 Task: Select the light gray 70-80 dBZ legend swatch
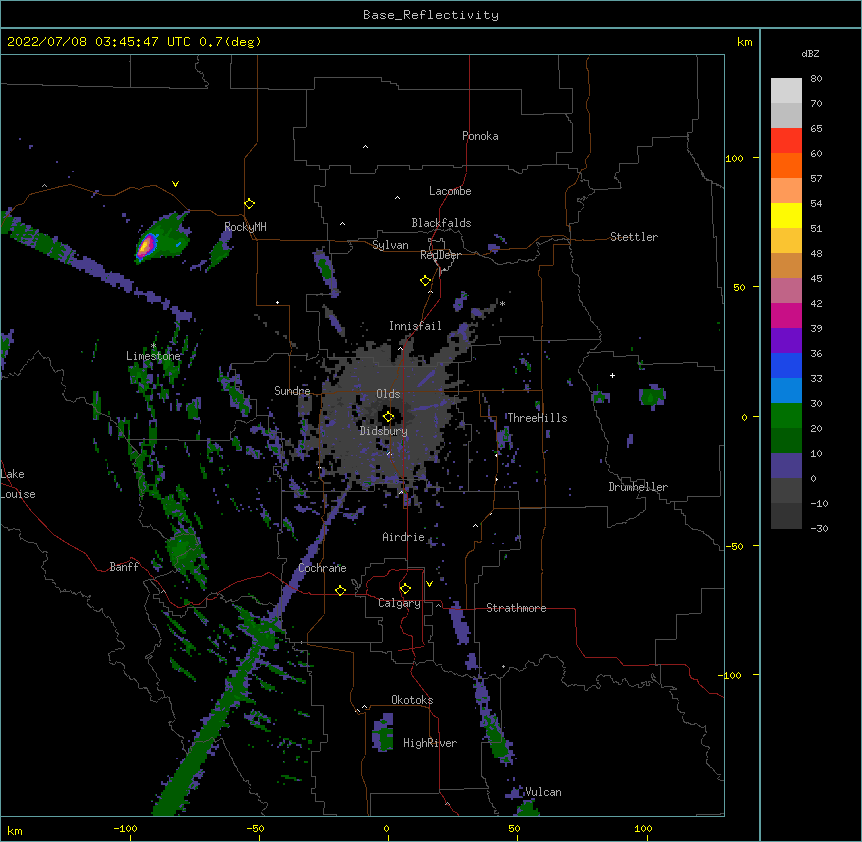tap(786, 91)
